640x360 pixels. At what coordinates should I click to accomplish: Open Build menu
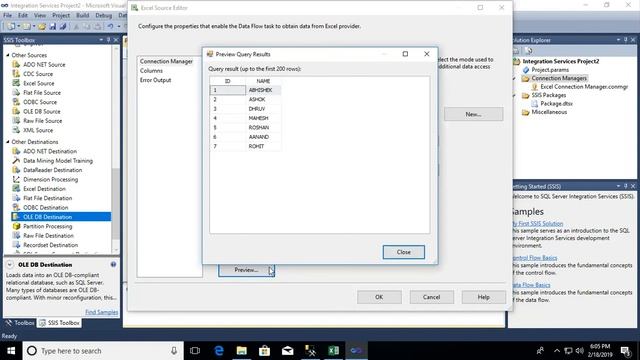pos(82,15)
